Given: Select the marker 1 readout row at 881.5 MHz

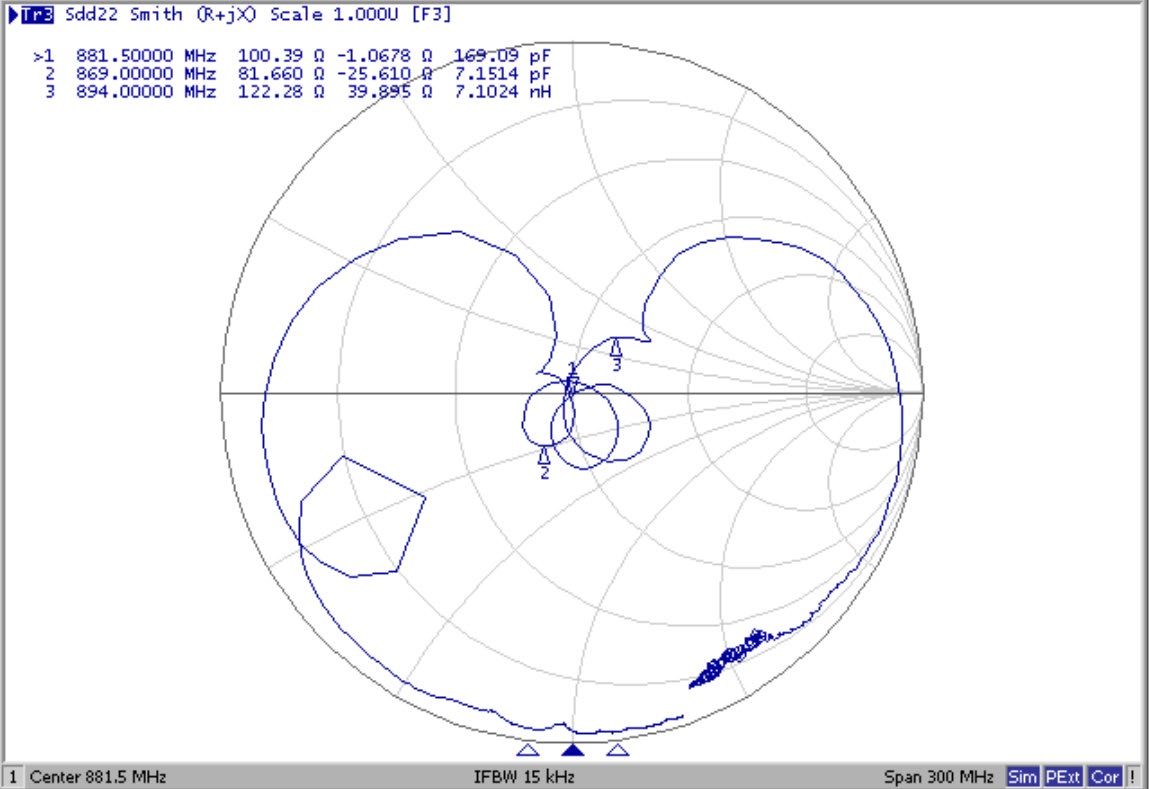Looking at the screenshot, I should (x=294, y=56).
